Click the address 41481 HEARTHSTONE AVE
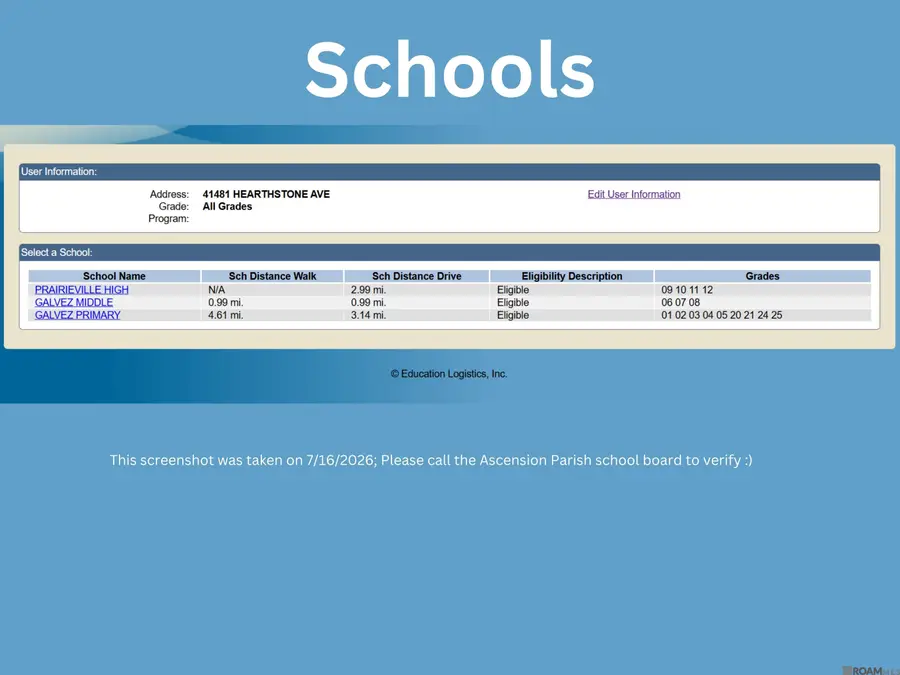Viewport: 900px width, 675px height. coord(266,194)
